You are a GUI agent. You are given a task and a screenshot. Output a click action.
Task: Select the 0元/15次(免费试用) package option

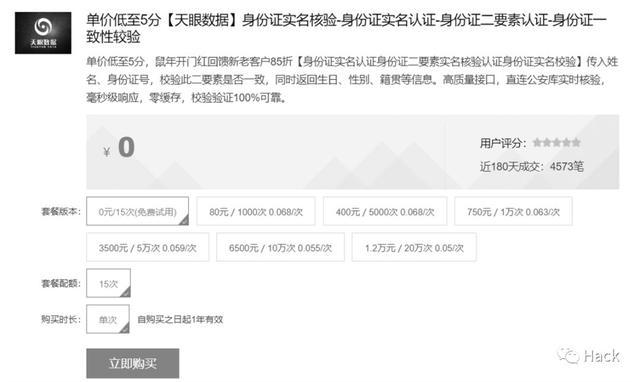coord(138,211)
